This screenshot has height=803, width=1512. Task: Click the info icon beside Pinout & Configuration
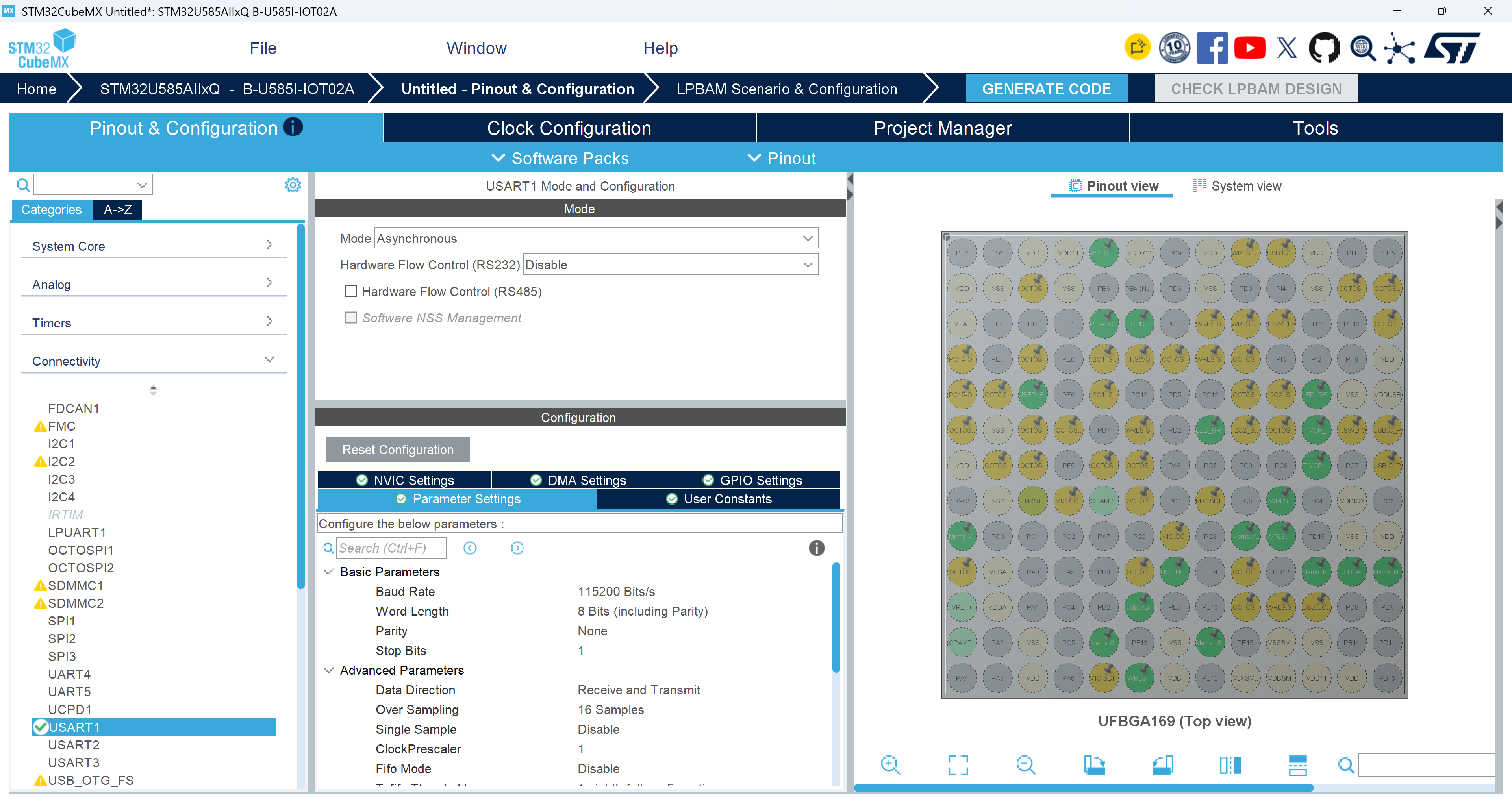[x=293, y=127]
